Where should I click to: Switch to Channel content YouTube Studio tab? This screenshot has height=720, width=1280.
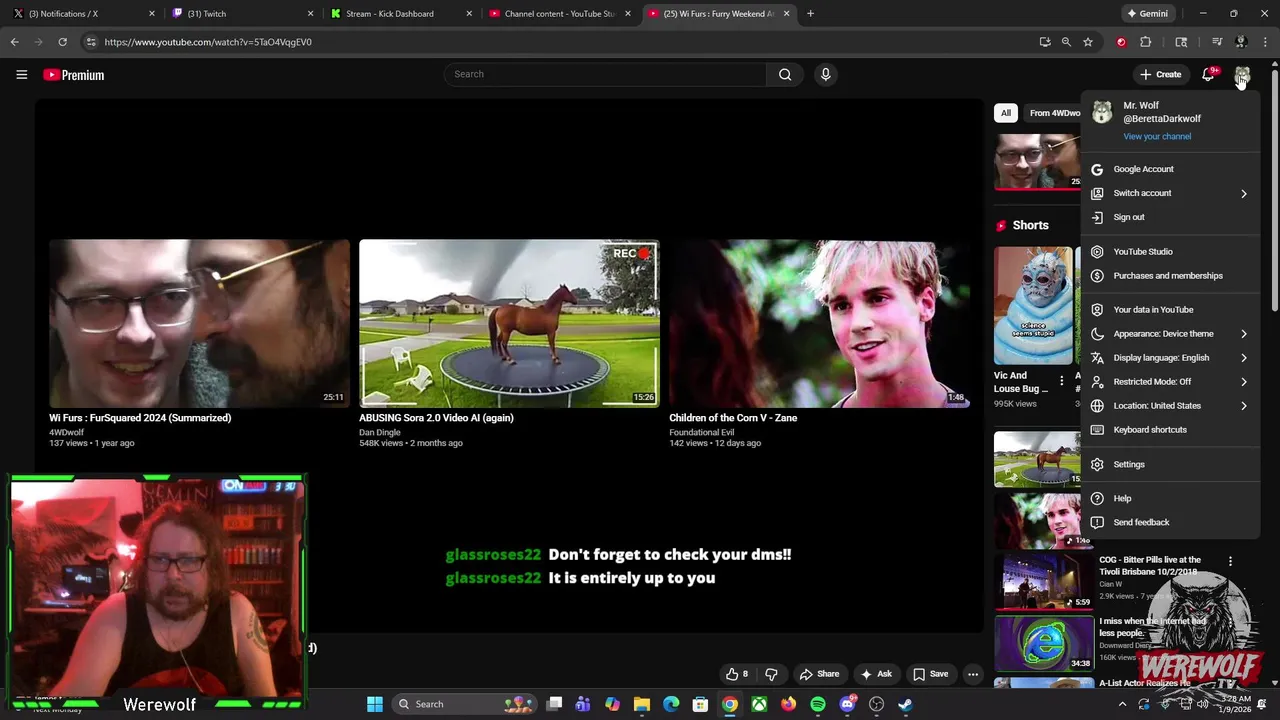click(558, 14)
